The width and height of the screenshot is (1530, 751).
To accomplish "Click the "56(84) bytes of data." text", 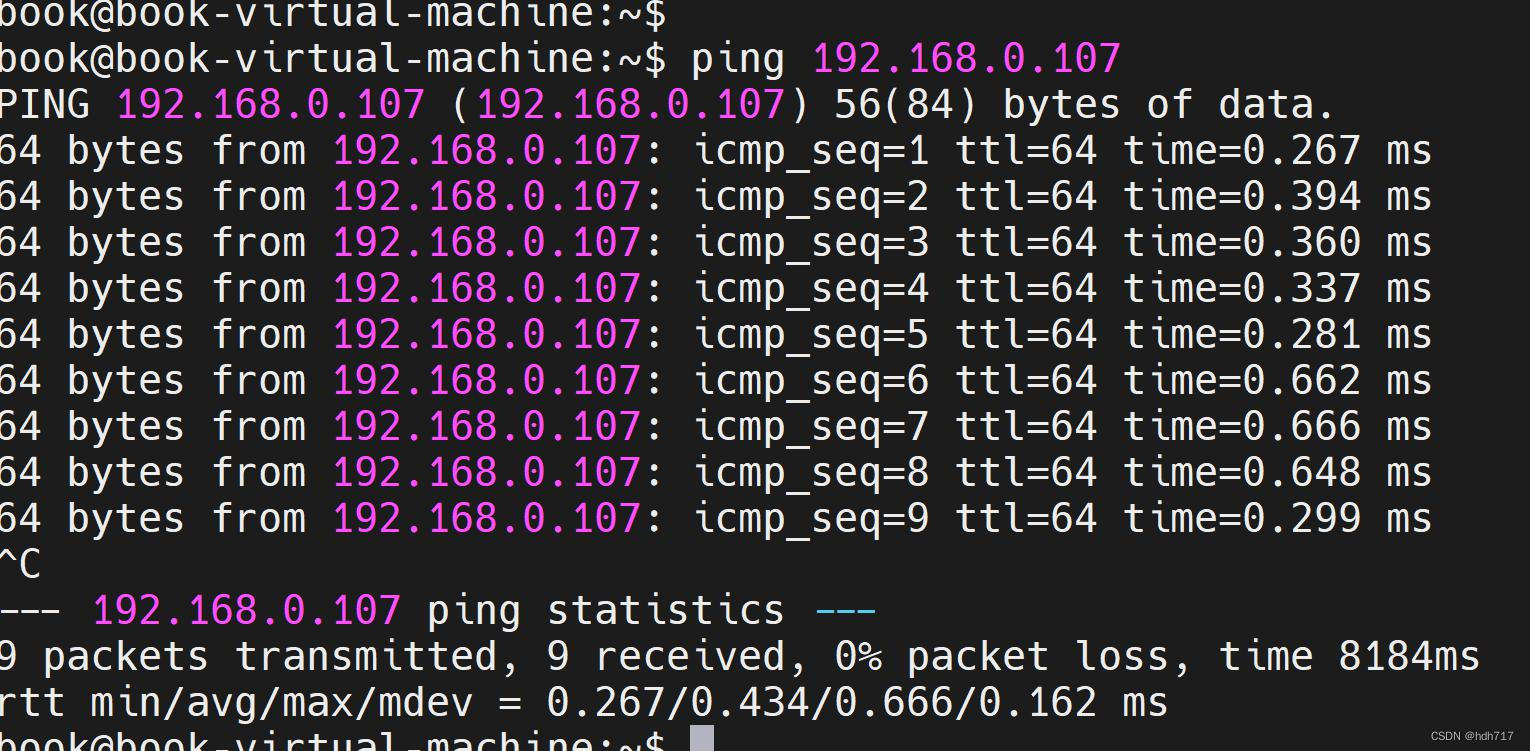I will pos(1084,105).
